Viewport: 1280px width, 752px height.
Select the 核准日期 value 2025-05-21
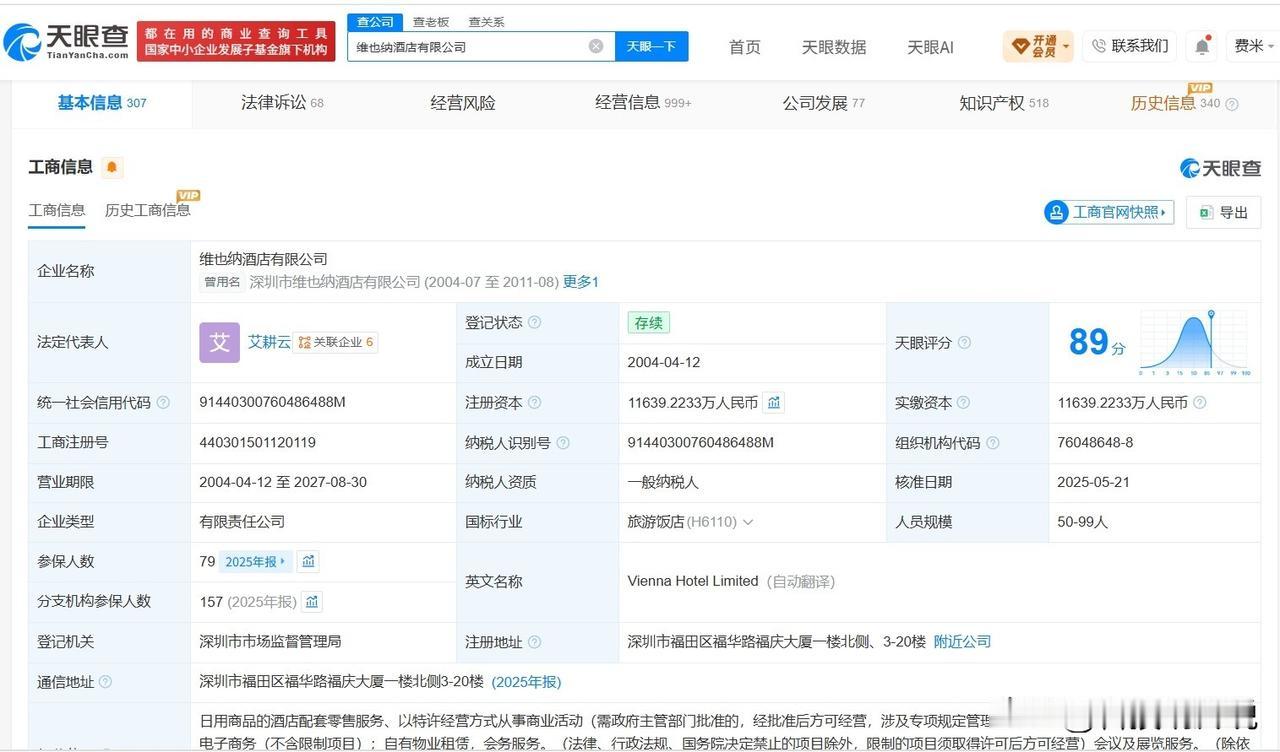coord(1093,482)
